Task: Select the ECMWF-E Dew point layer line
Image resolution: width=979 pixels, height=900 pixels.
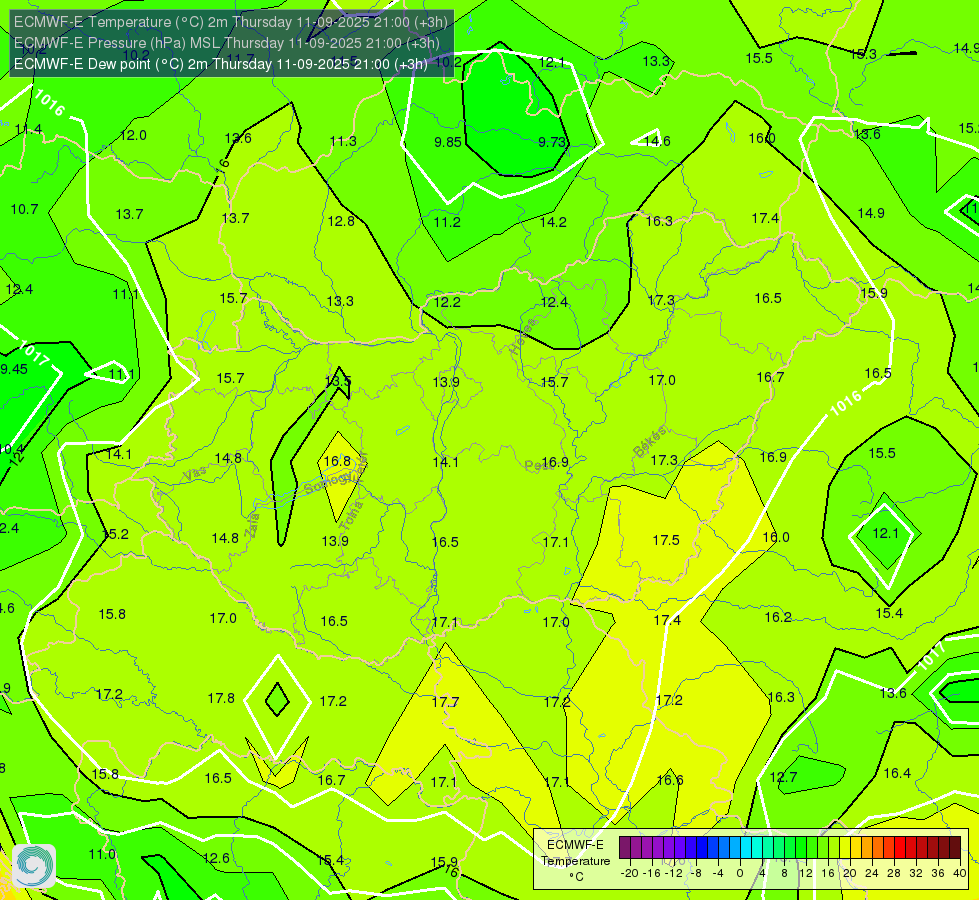Action: coord(220,64)
